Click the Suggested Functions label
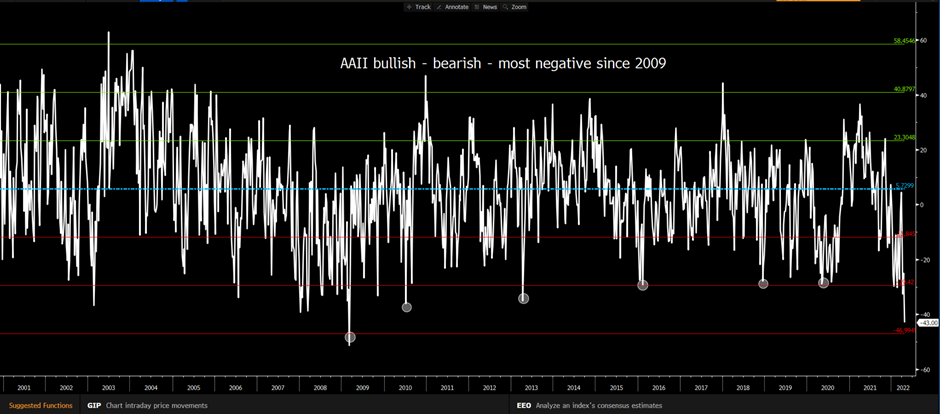 (40, 405)
